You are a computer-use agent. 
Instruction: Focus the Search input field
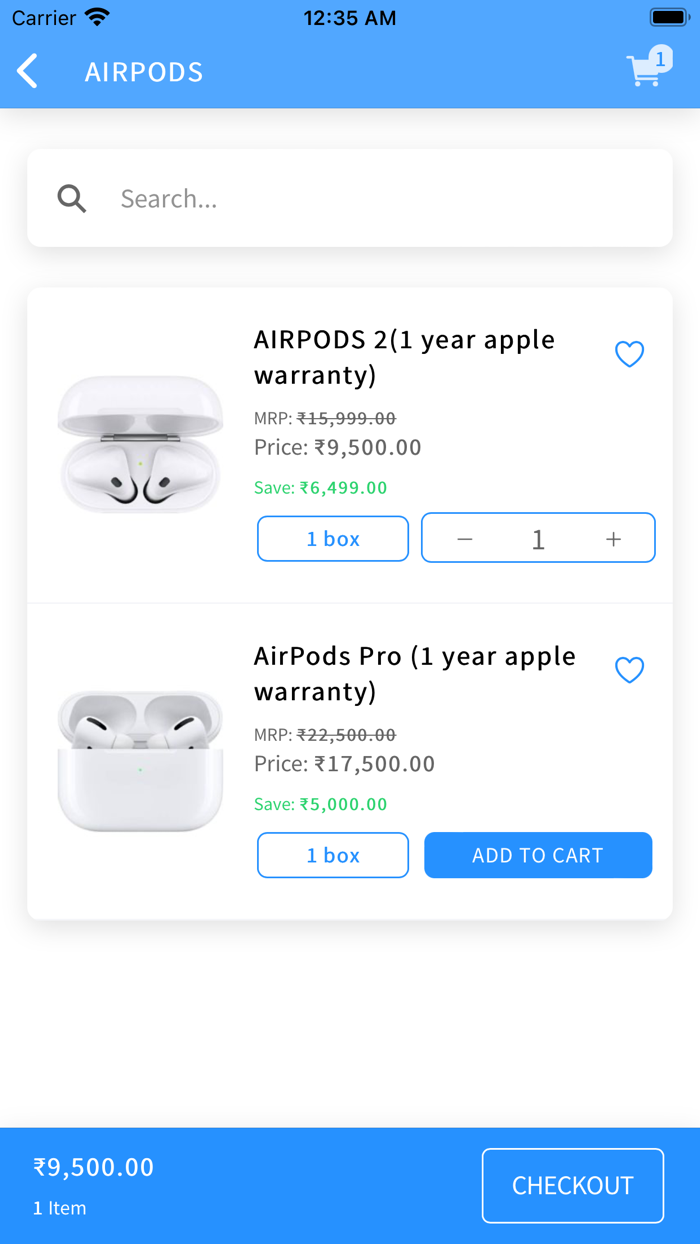point(380,198)
